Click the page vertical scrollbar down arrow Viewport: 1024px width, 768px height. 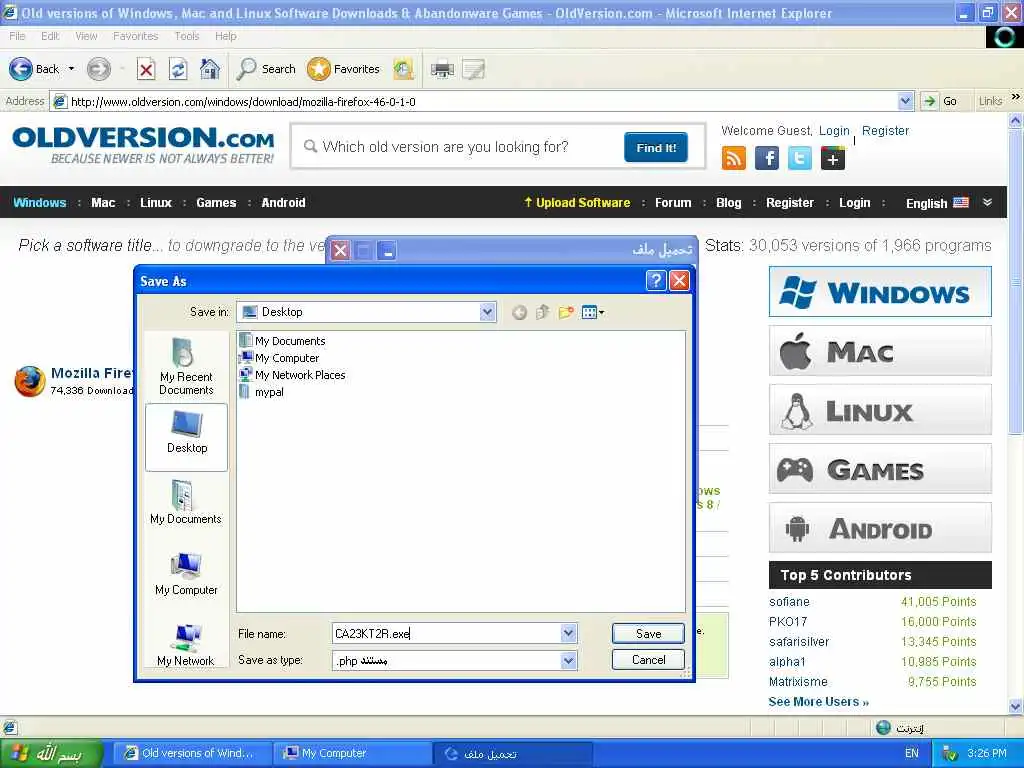tap(1015, 705)
